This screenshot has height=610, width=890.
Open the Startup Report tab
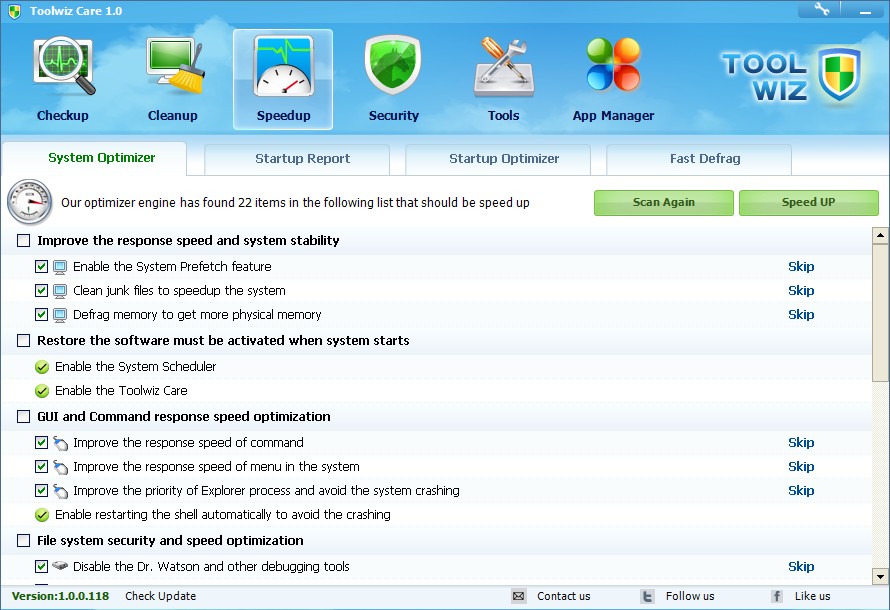[297, 159]
